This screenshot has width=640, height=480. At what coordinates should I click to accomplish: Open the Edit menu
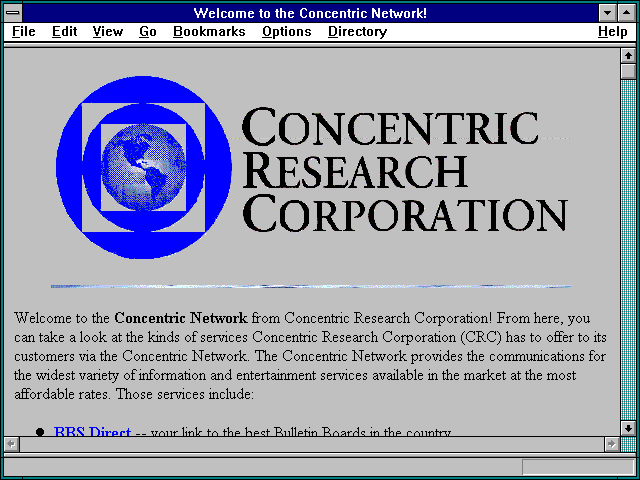pyautogui.click(x=64, y=32)
